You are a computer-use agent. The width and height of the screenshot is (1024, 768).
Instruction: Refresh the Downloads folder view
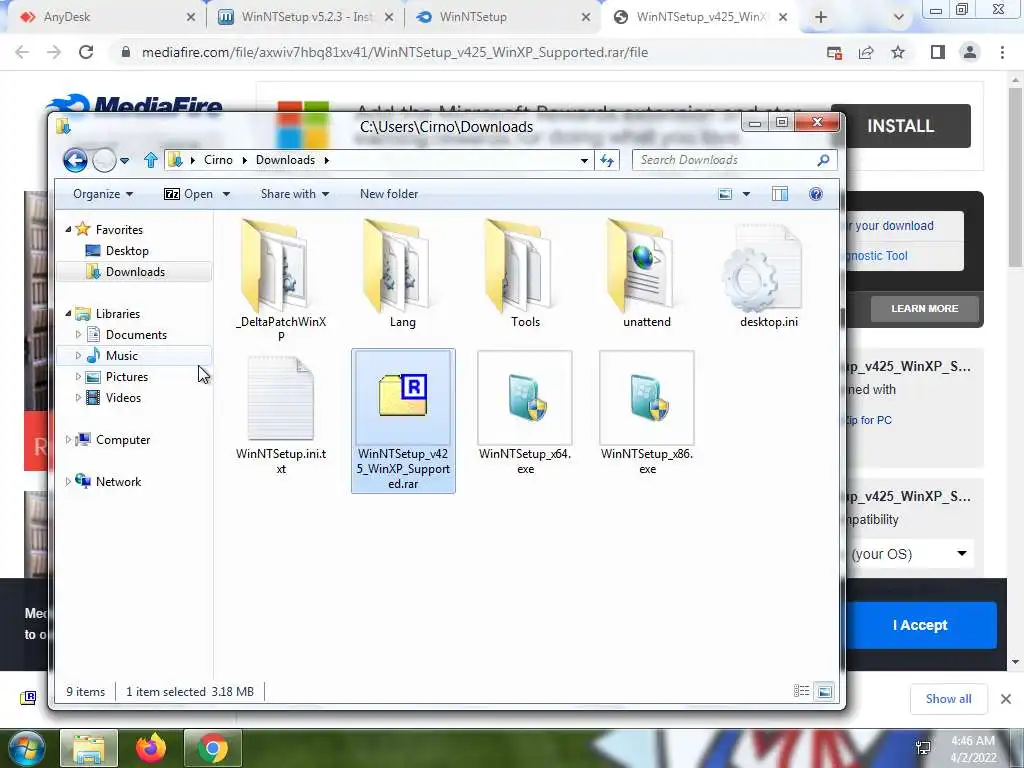pyautogui.click(x=607, y=160)
